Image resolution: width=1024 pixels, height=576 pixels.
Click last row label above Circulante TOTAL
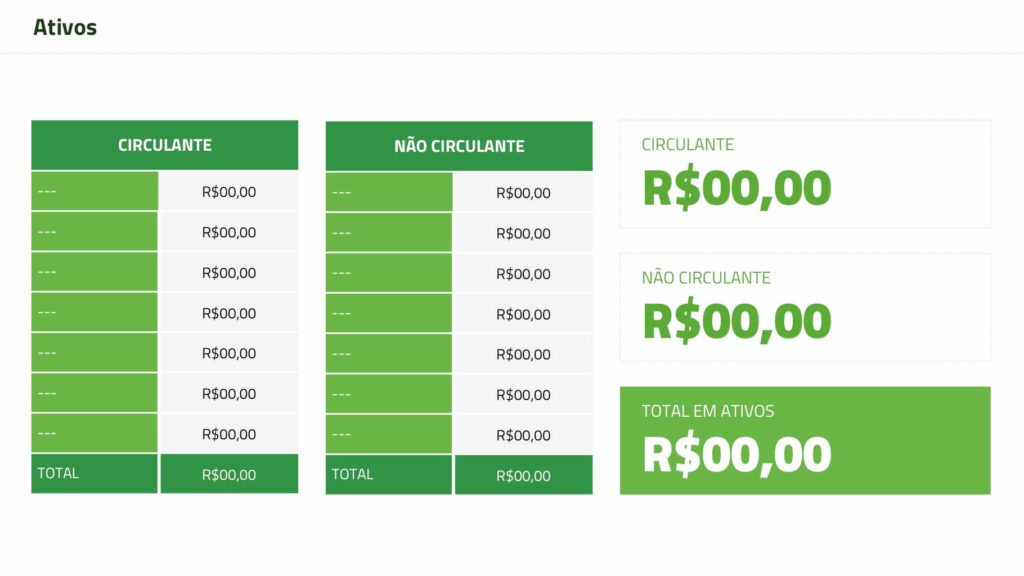pyautogui.click(x=94, y=433)
